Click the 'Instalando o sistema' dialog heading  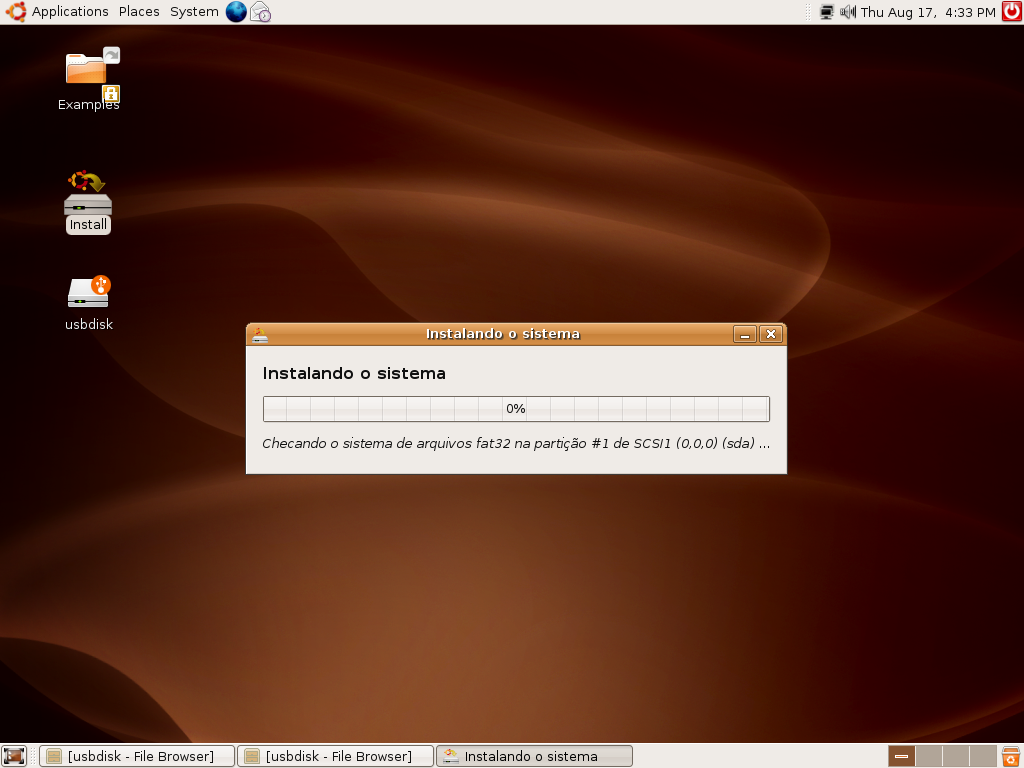(354, 374)
